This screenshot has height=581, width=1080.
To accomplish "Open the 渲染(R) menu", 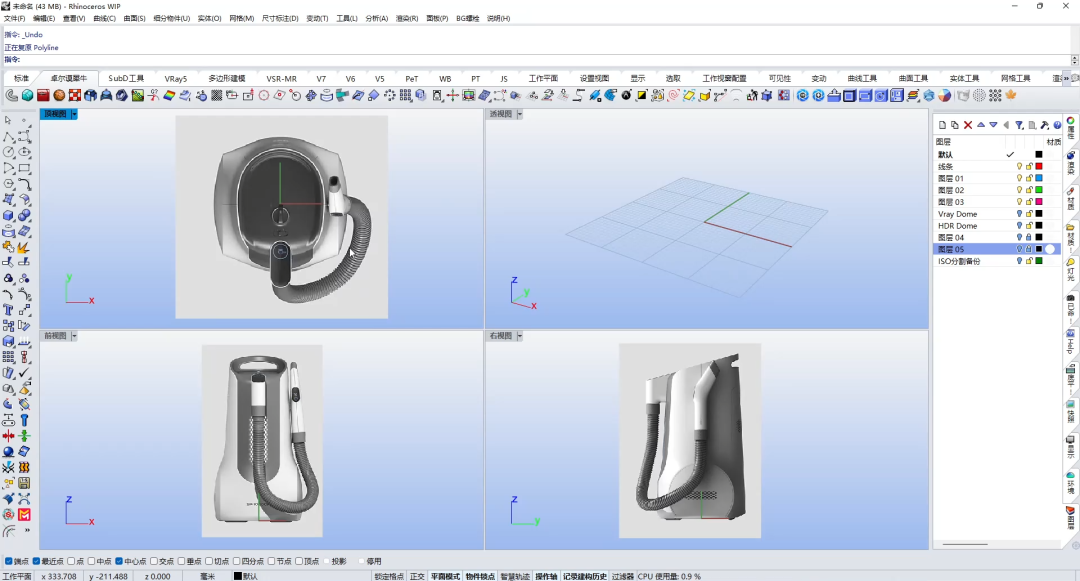I will click(x=406, y=19).
